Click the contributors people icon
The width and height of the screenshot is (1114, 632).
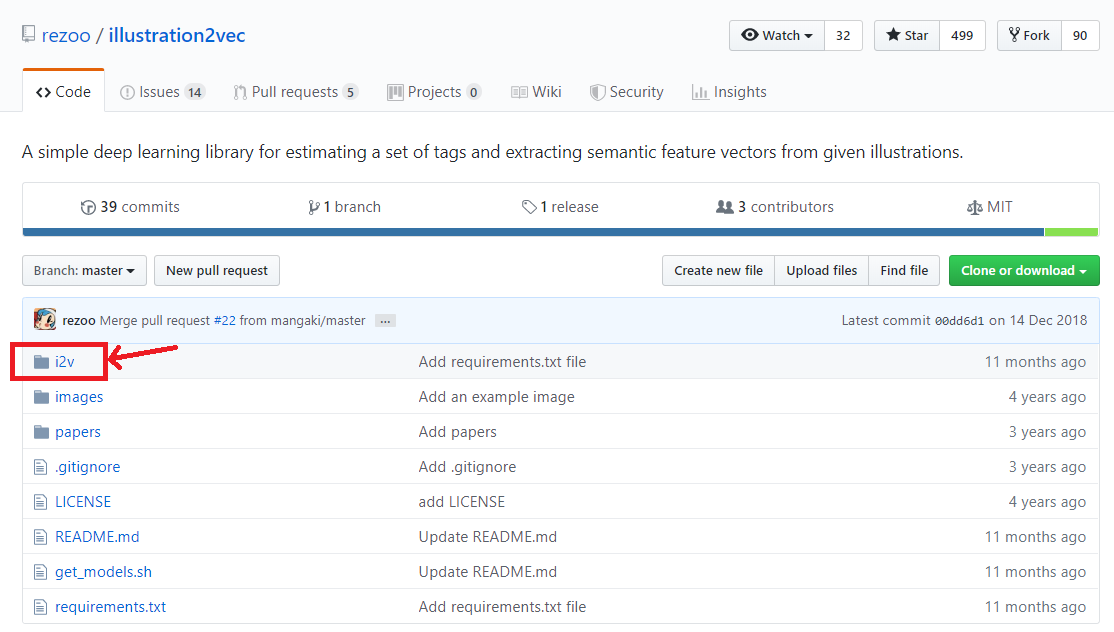[x=724, y=207]
